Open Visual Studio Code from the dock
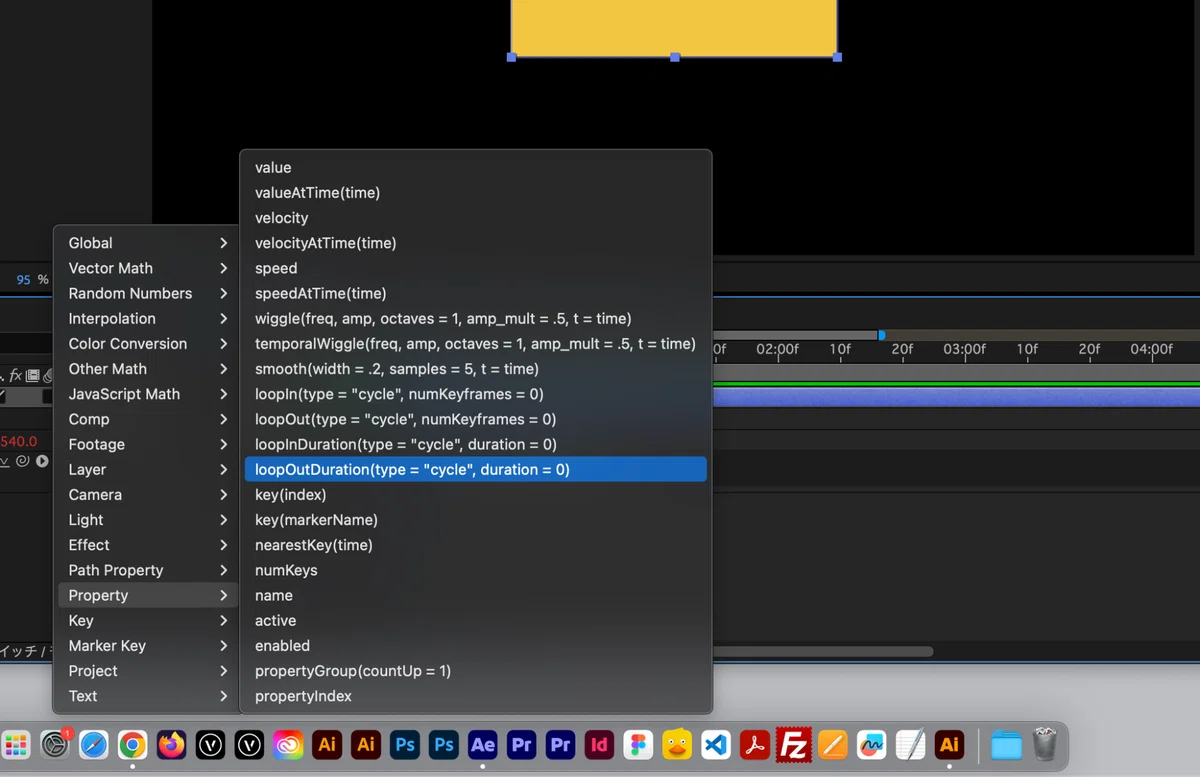This screenshot has height=777, width=1200. click(x=715, y=745)
